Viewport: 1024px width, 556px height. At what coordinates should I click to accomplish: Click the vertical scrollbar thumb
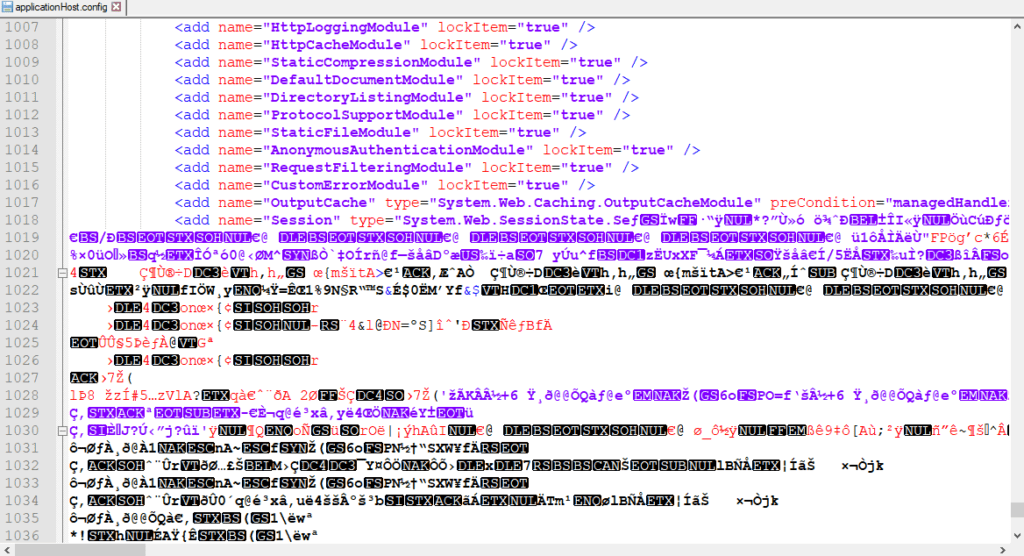1017,510
